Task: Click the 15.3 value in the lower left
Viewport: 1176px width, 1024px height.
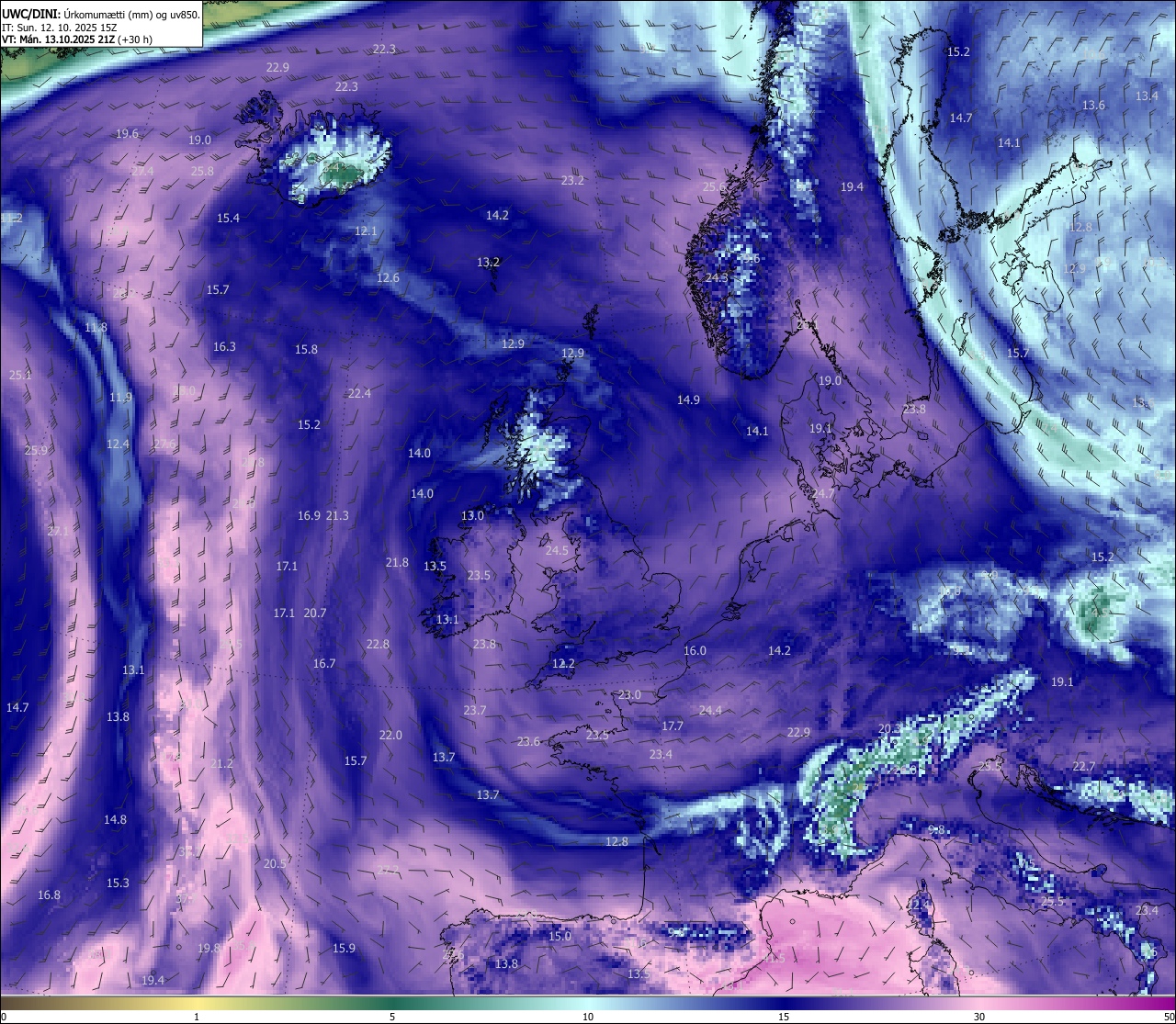Action: pos(118,883)
